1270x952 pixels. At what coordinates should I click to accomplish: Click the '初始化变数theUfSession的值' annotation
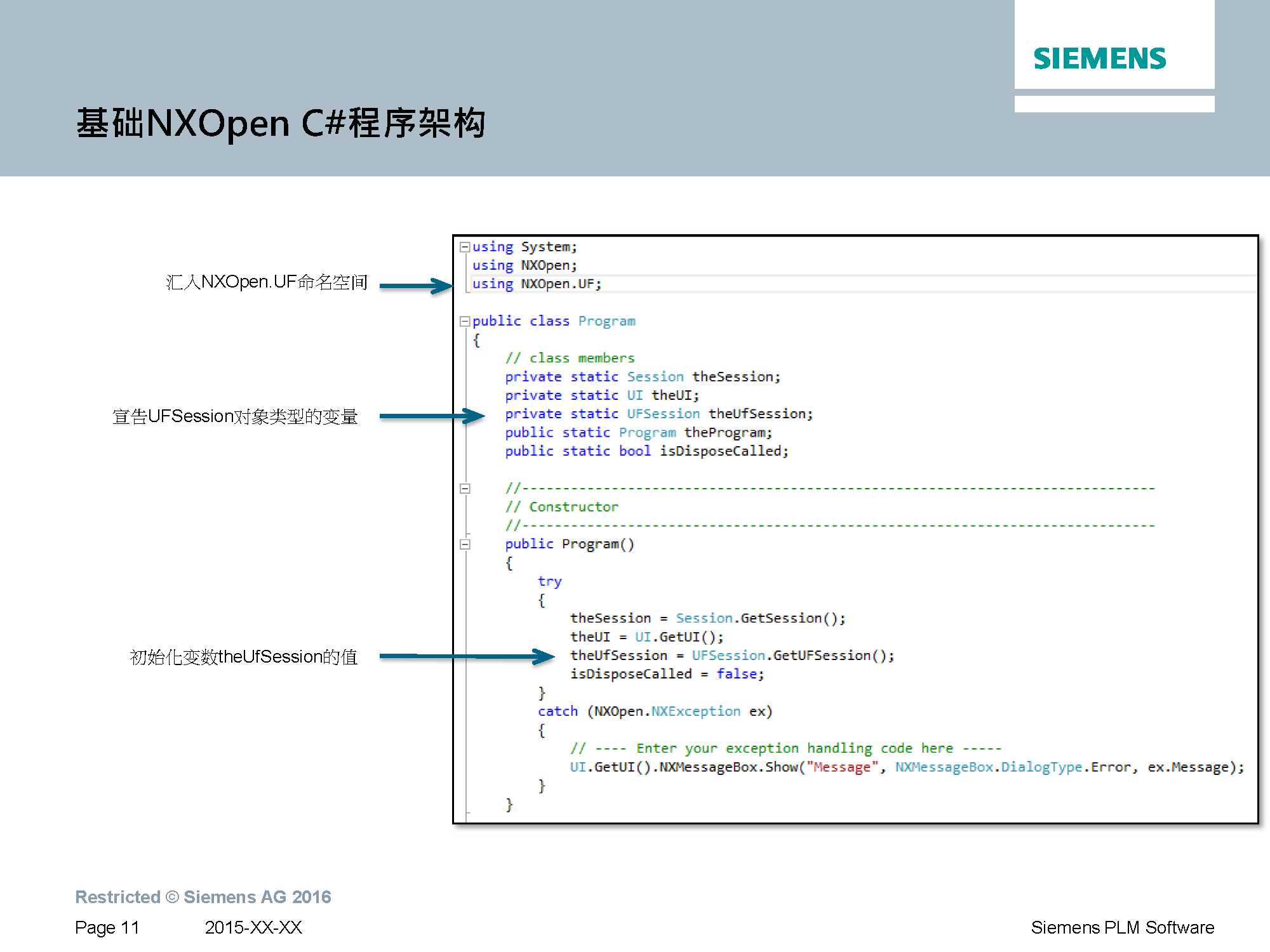243,657
